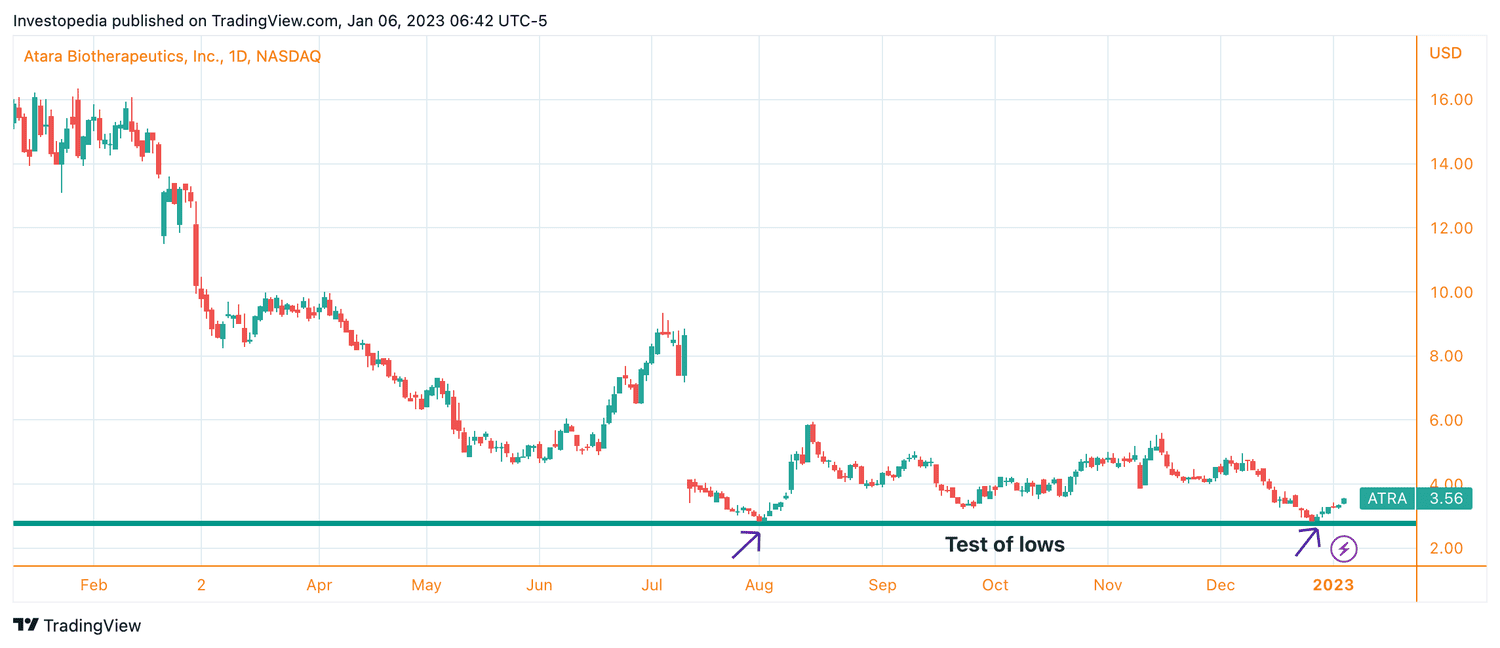Click the Atara Biotherapeutics chart title
Image resolution: width=1500 pixels, height=648 pixels.
tap(172, 57)
